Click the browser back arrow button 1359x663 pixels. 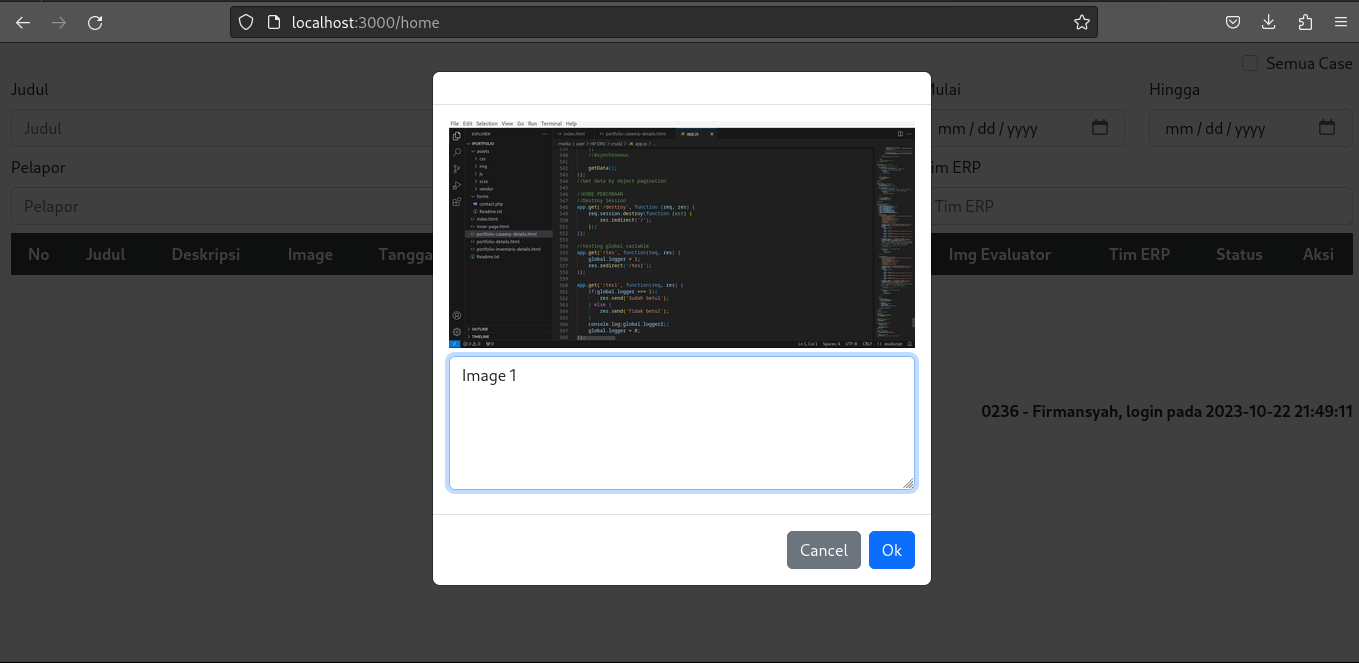point(23,22)
